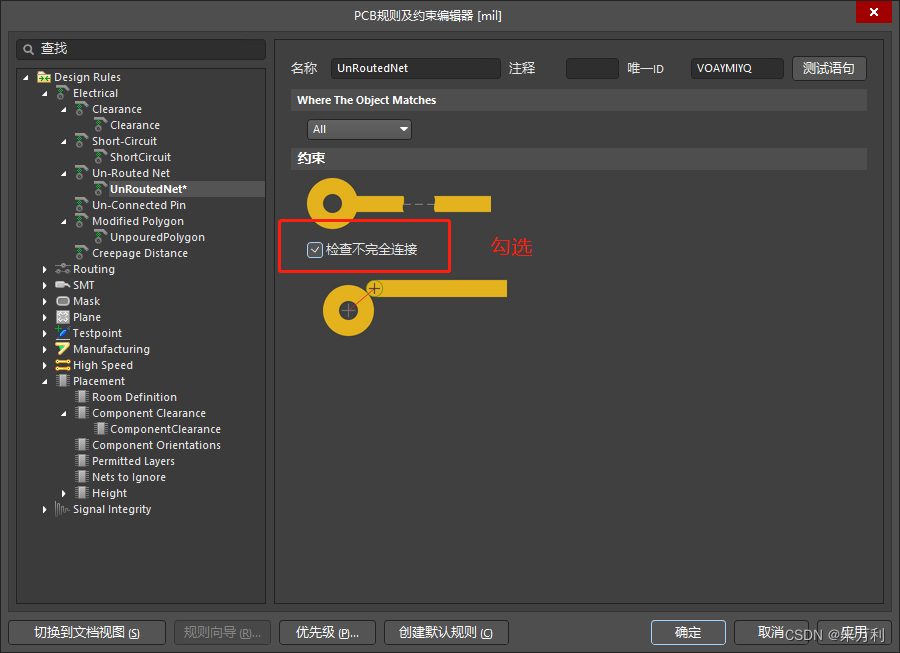Click the 名称 UnRoutedNet text field
900x653 pixels.
coord(415,68)
